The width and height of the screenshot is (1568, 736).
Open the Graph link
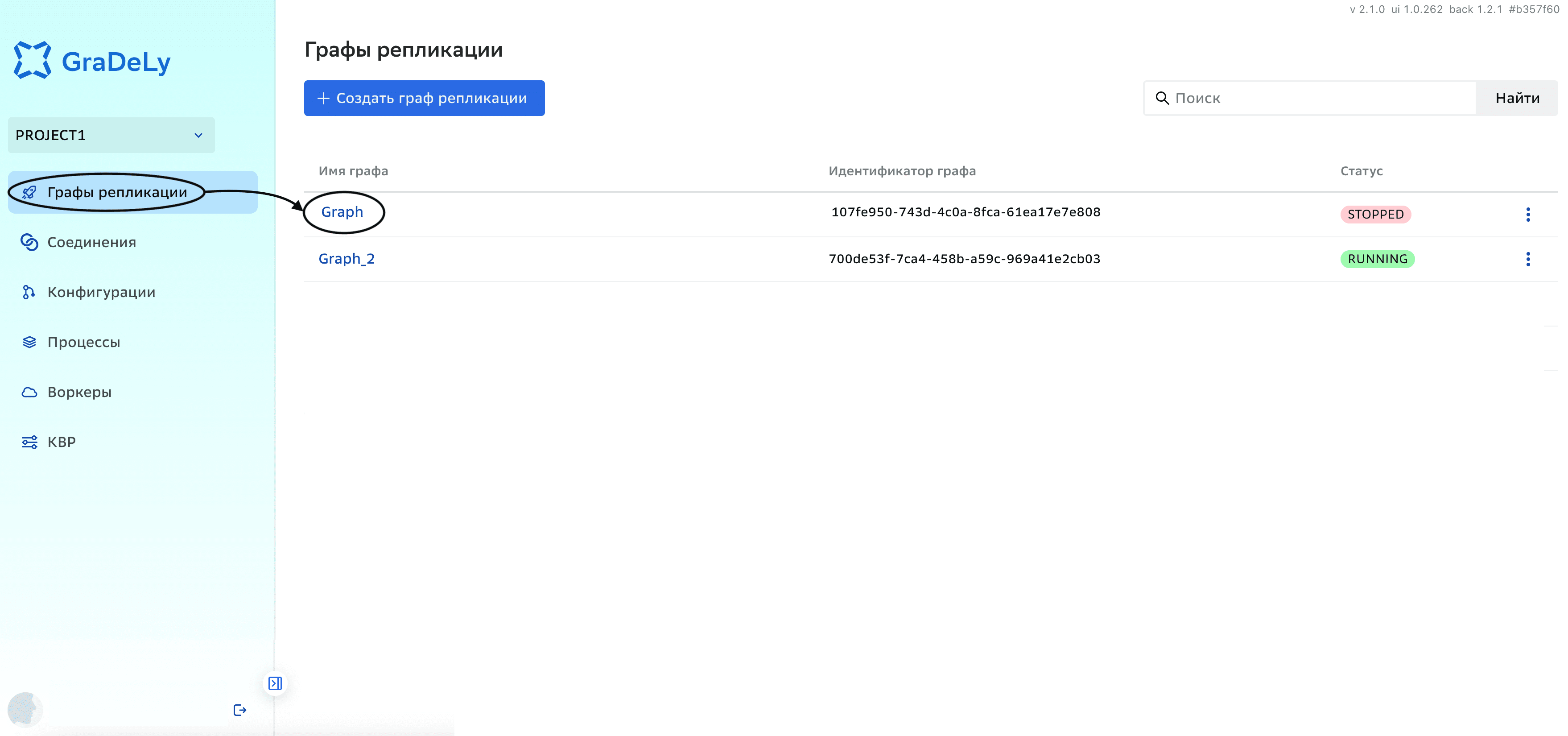(x=342, y=212)
